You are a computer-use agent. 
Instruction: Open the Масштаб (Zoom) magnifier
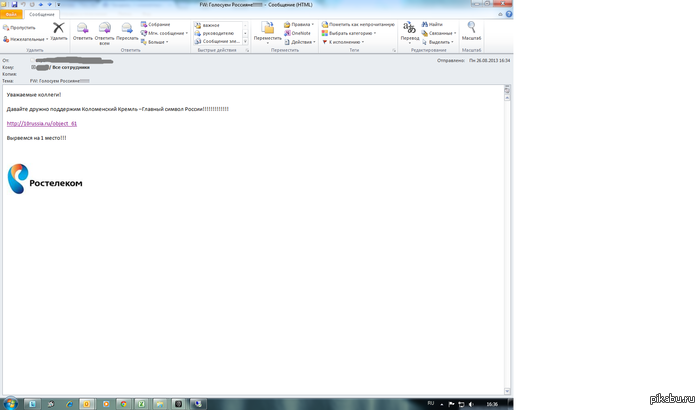click(x=471, y=29)
